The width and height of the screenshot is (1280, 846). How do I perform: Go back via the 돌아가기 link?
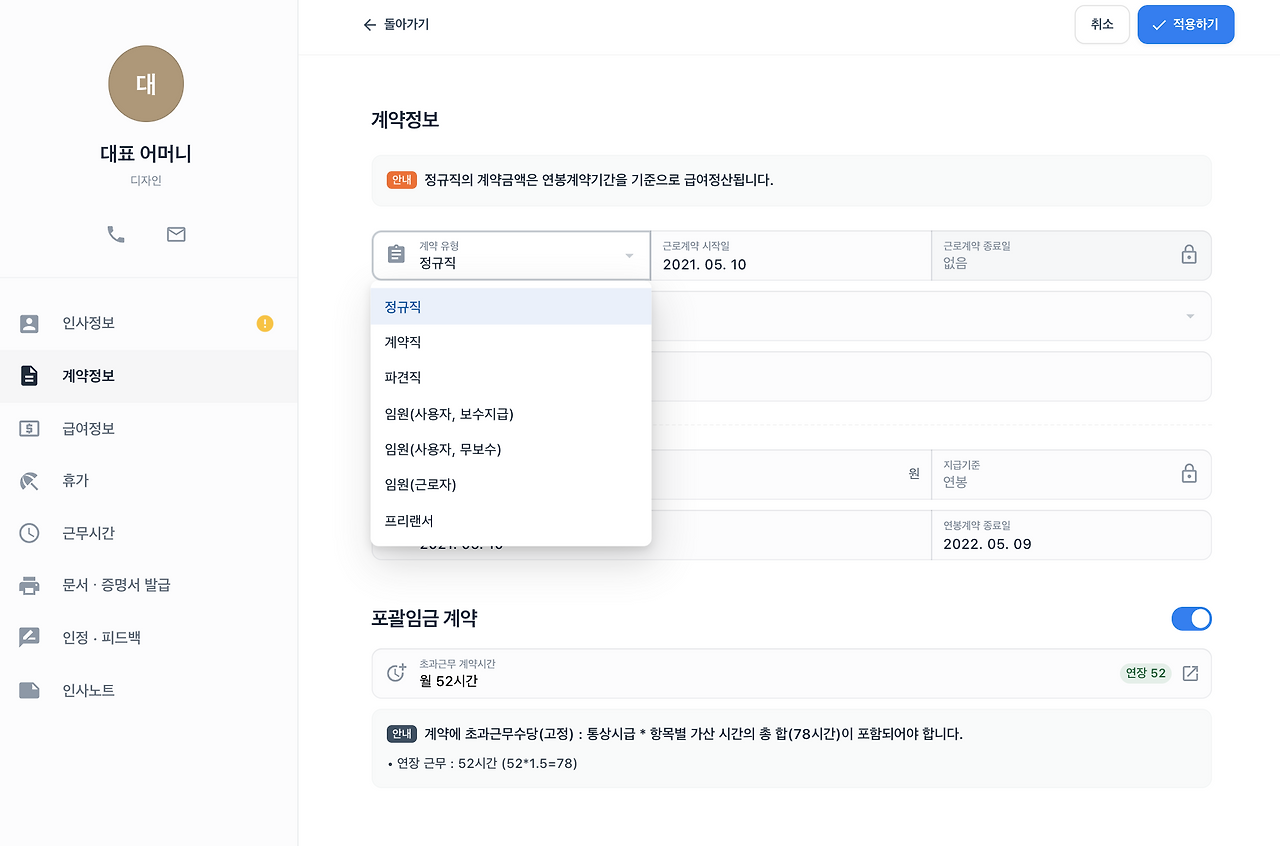pyautogui.click(x=396, y=25)
